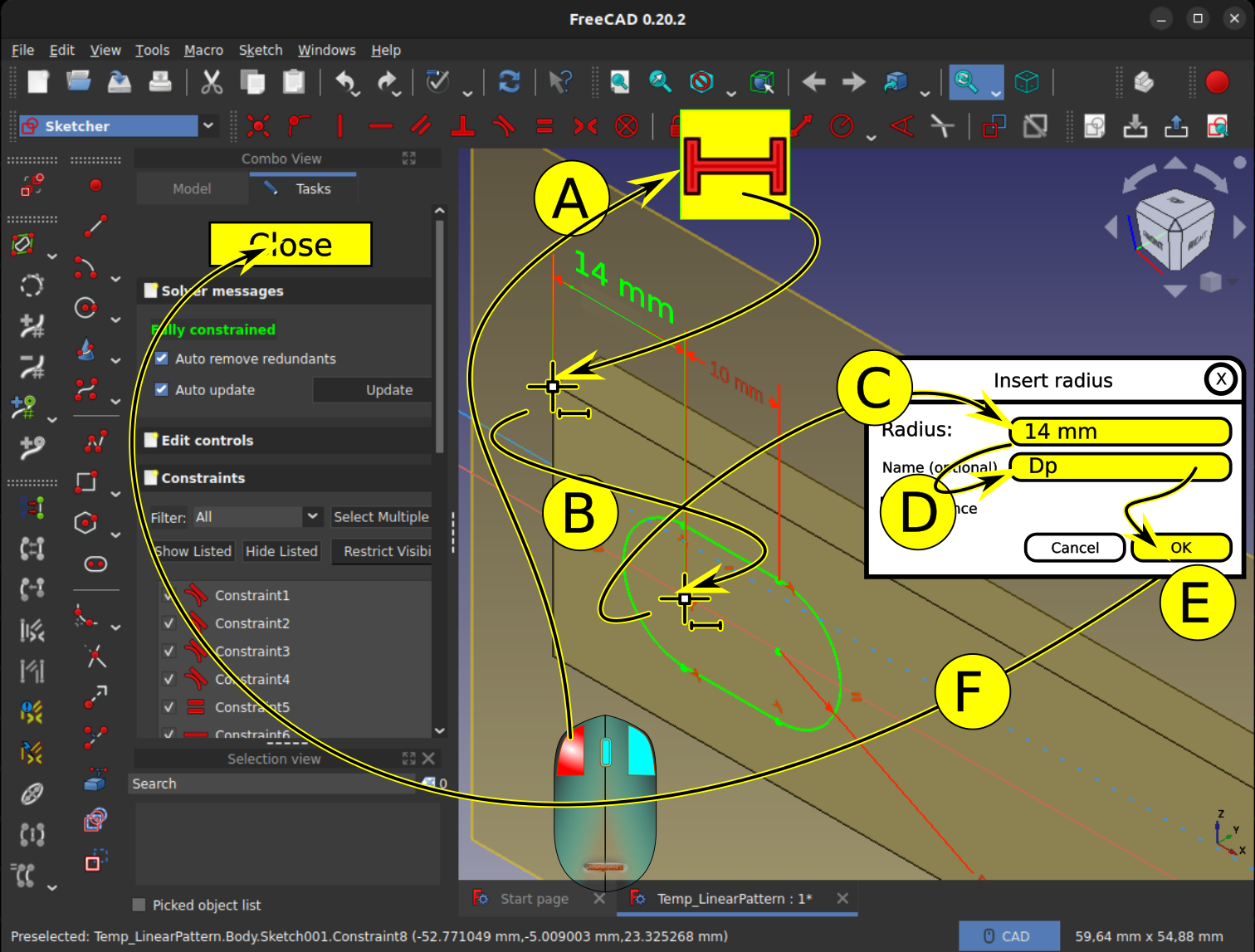Click the Selection view Search field
The height and width of the screenshot is (952, 1255).
pos(272,784)
